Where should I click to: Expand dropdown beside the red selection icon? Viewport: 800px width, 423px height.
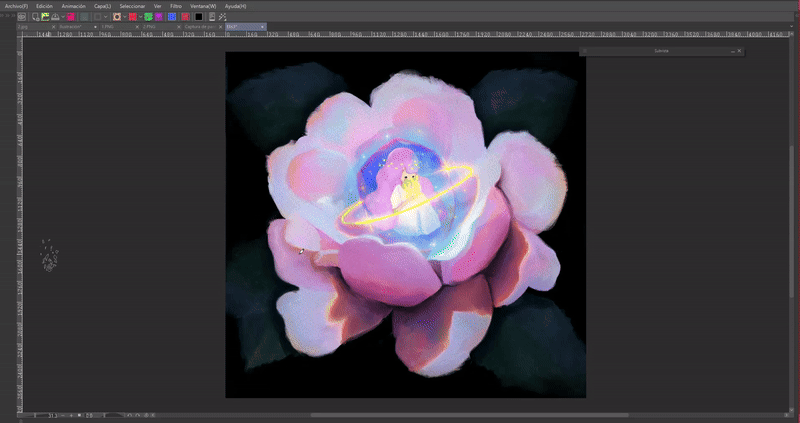coord(141,17)
